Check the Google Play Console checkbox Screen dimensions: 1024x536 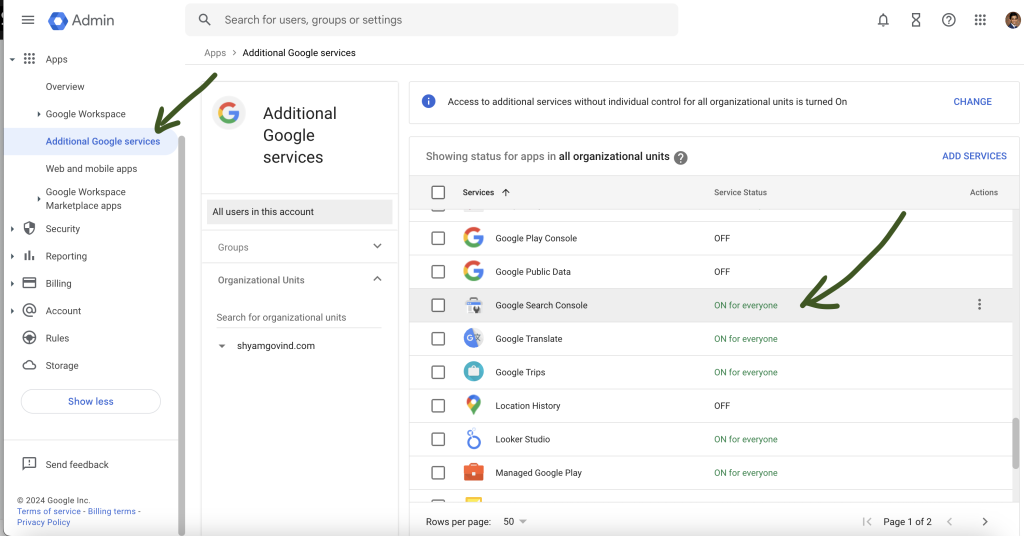point(438,238)
